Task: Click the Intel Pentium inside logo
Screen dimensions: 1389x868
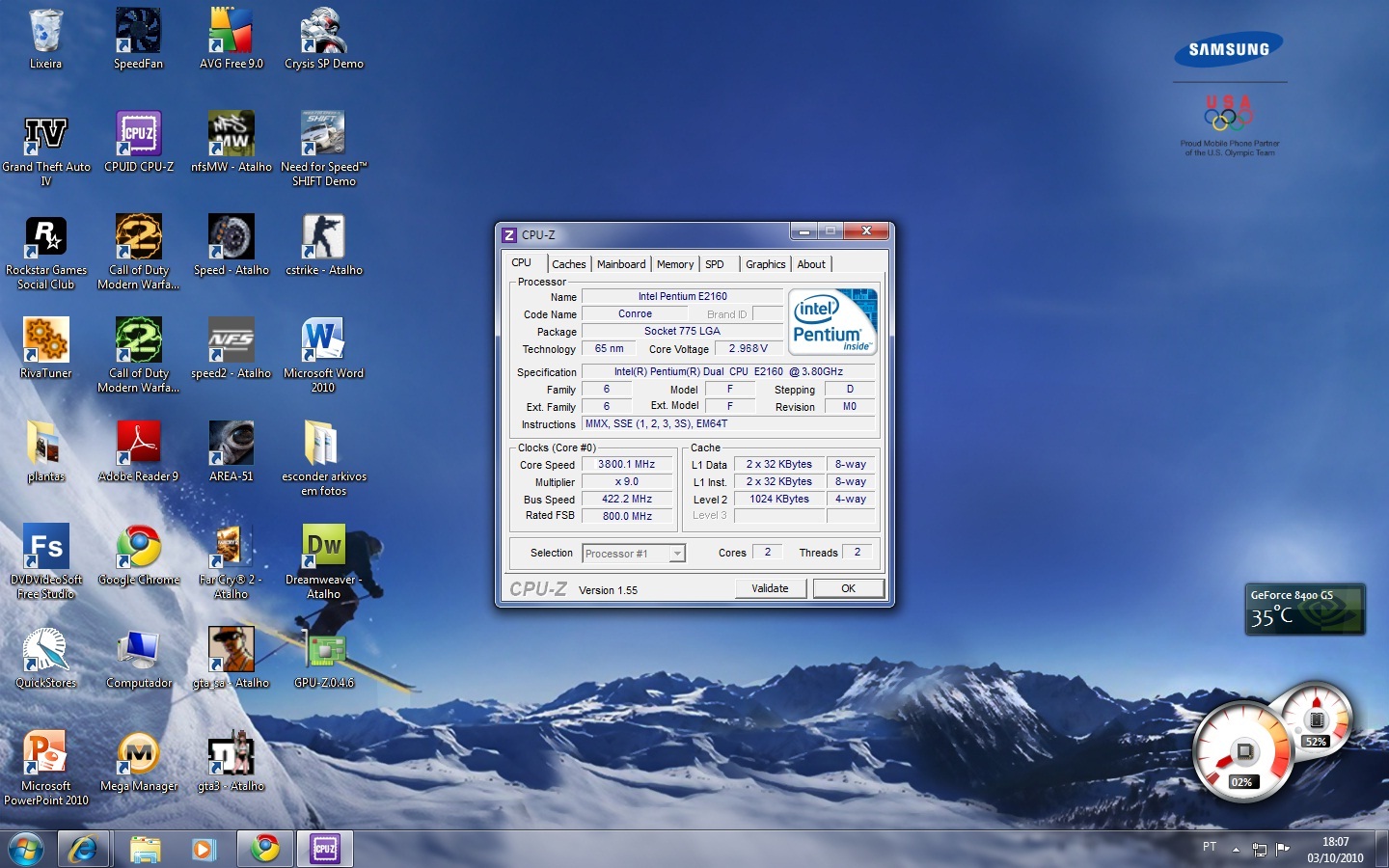Action: (832, 322)
